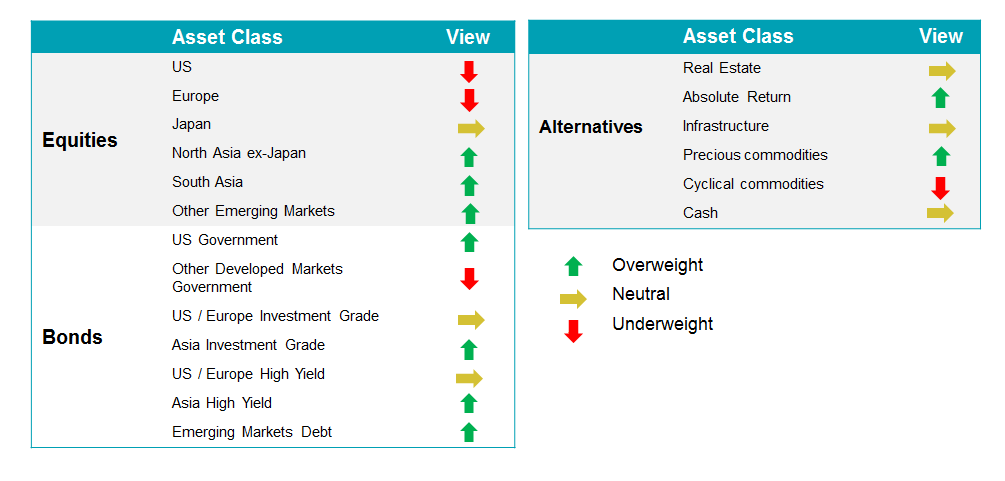Select green arrow for Absolute Return
1005x481 pixels.
(941, 98)
